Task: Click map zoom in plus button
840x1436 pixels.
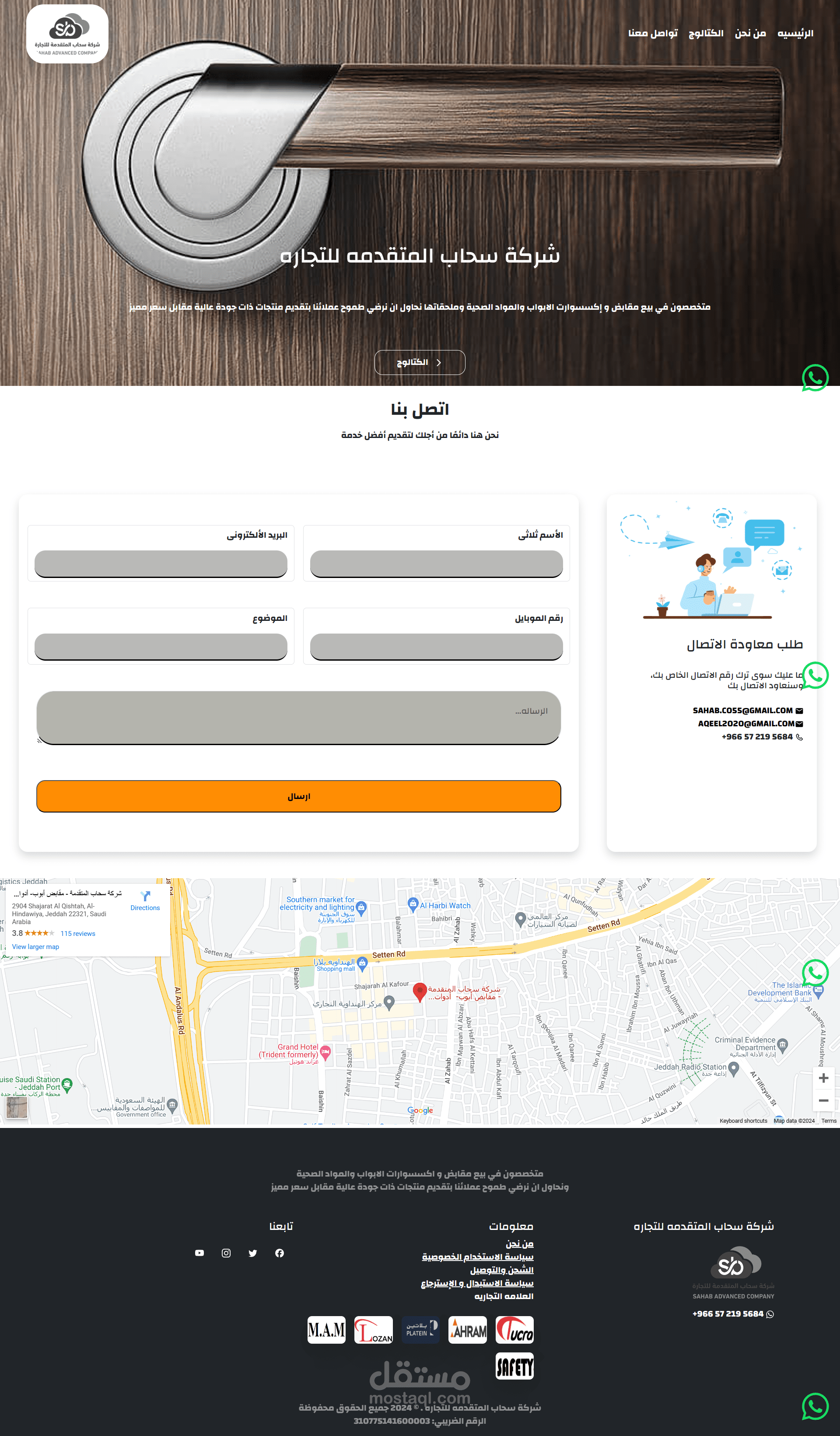Action: (823, 1078)
